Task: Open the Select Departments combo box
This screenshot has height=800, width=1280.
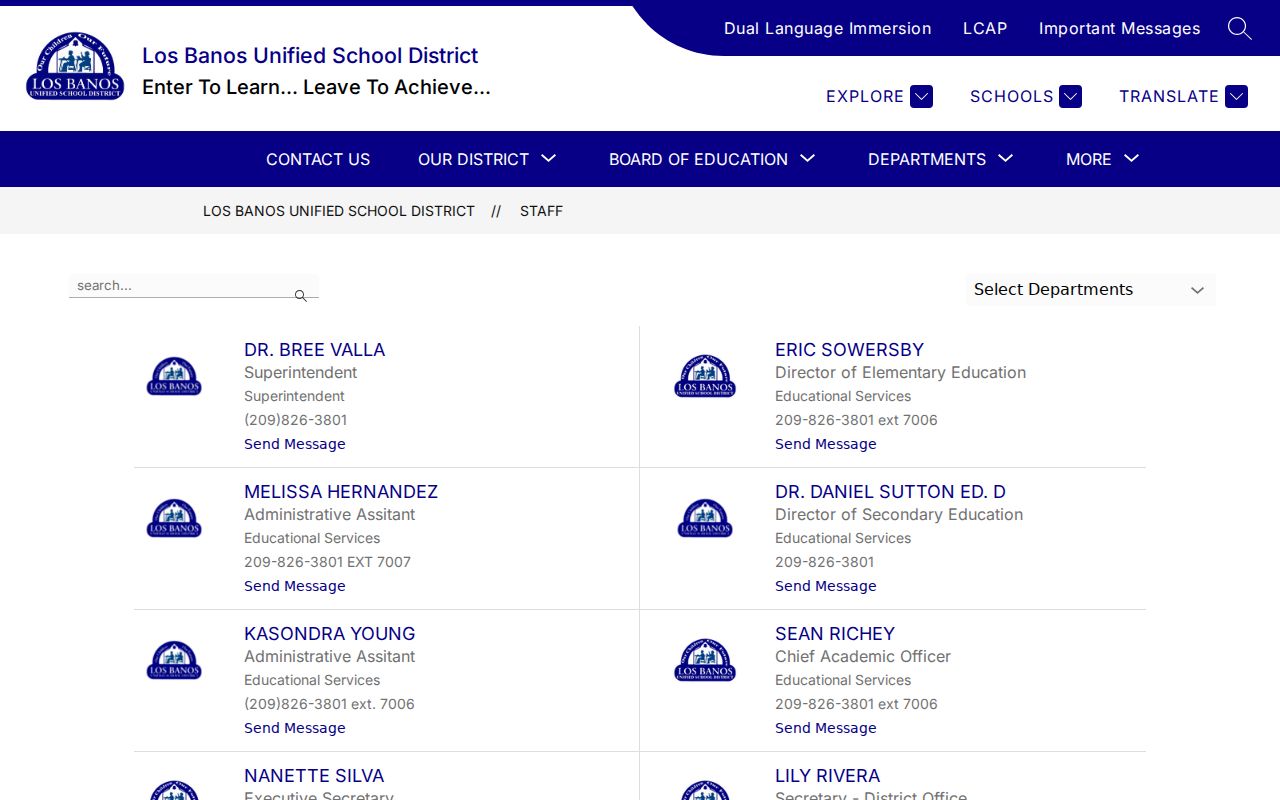Action: point(1089,289)
